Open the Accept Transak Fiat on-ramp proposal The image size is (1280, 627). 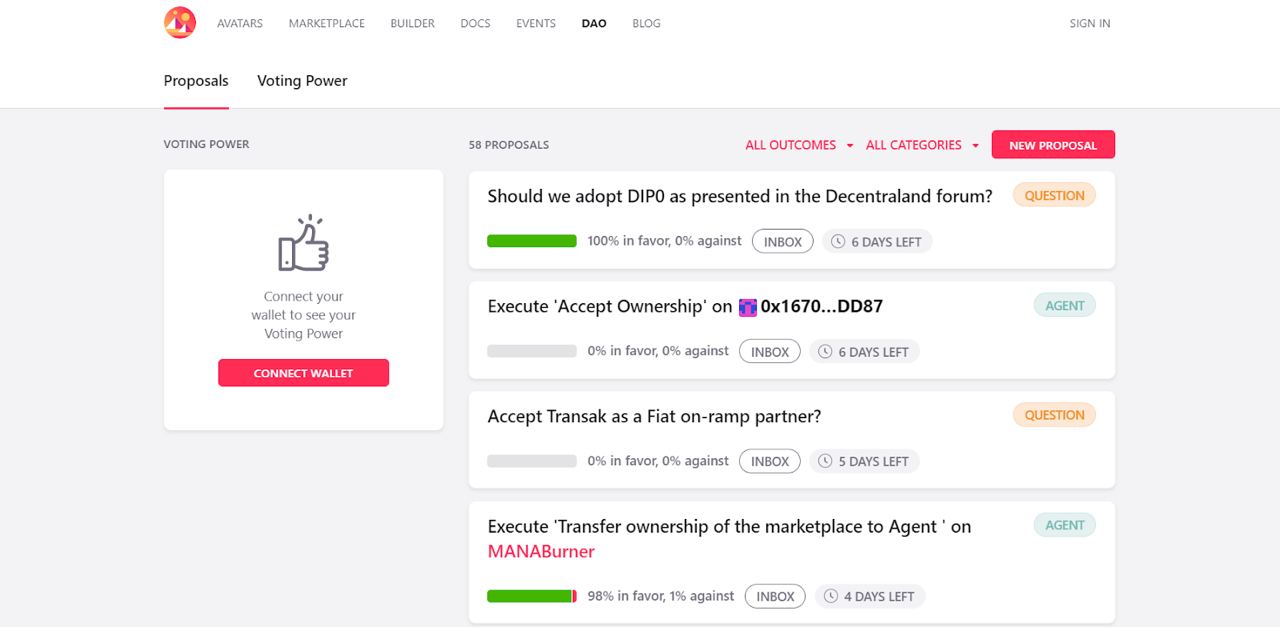point(654,416)
